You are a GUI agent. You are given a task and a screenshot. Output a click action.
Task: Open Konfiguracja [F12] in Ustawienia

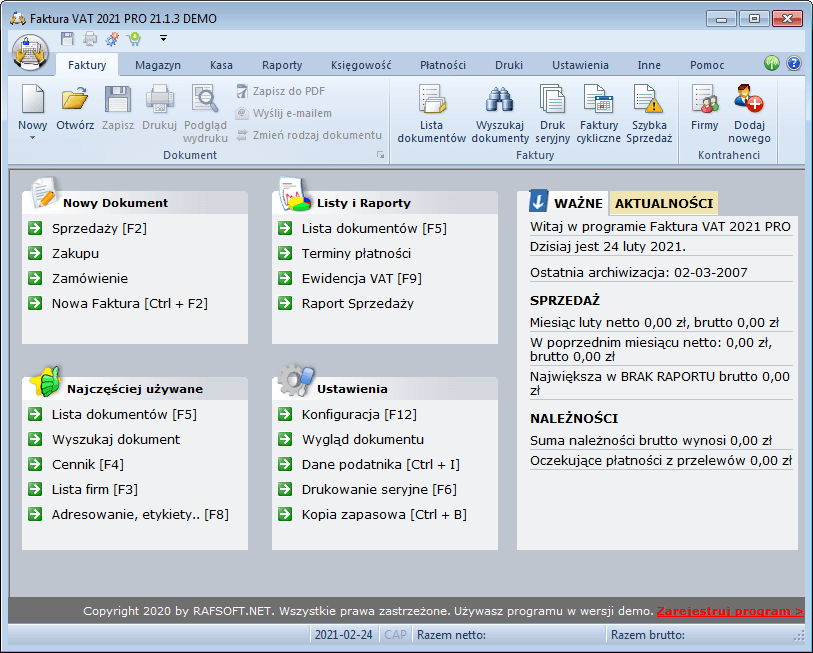click(x=359, y=415)
